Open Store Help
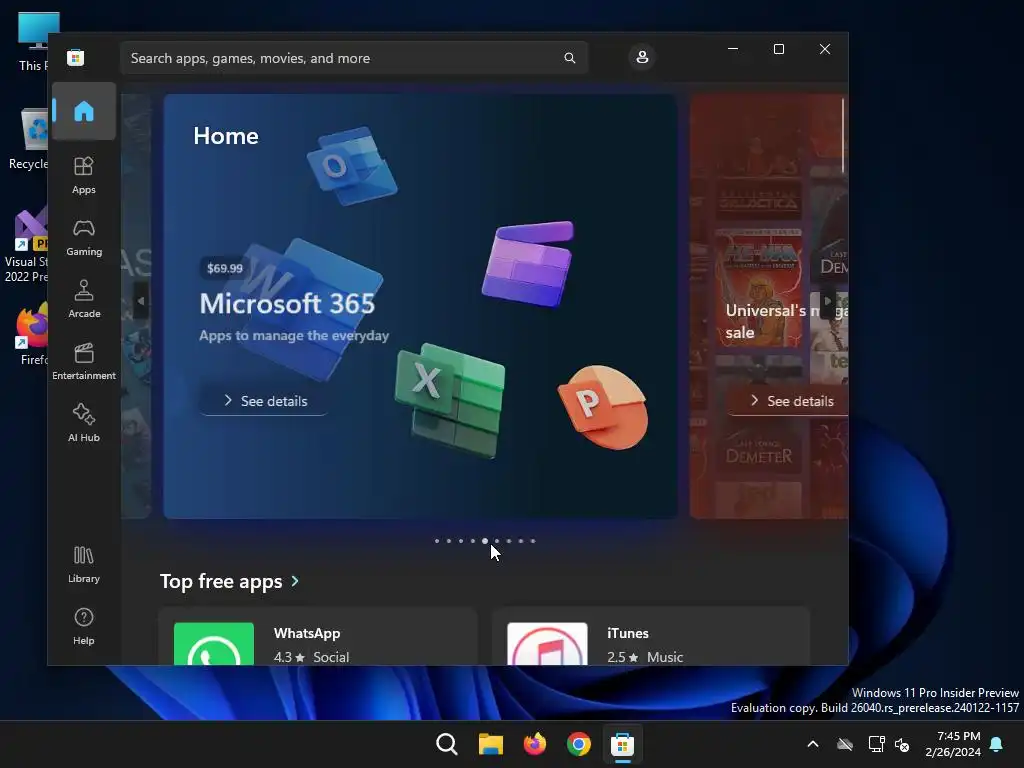Screen dimensions: 1024x768 coord(84,626)
